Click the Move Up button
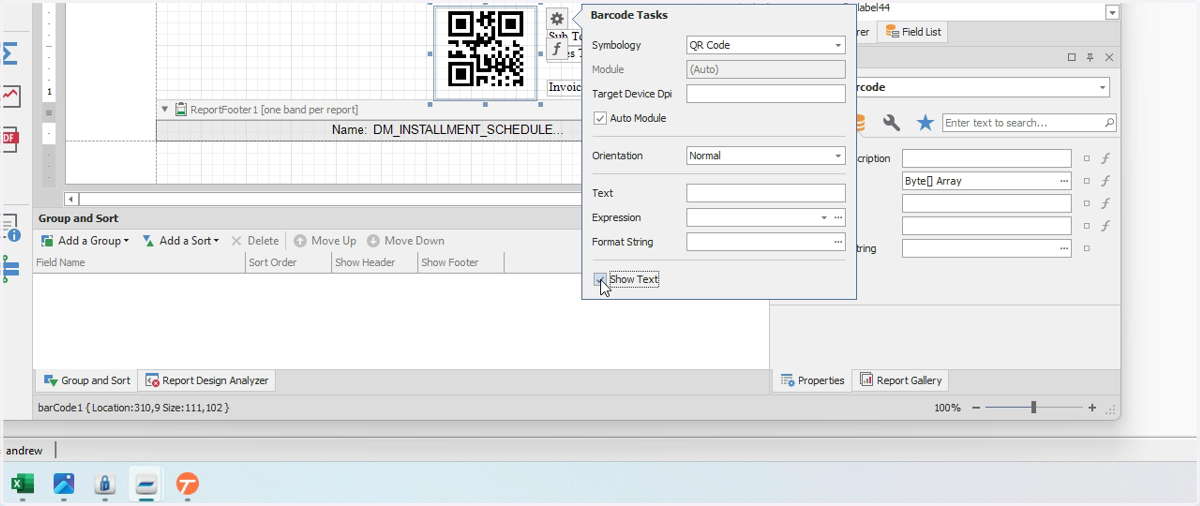This screenshot has width=1200, height=506. click(325, 241)
